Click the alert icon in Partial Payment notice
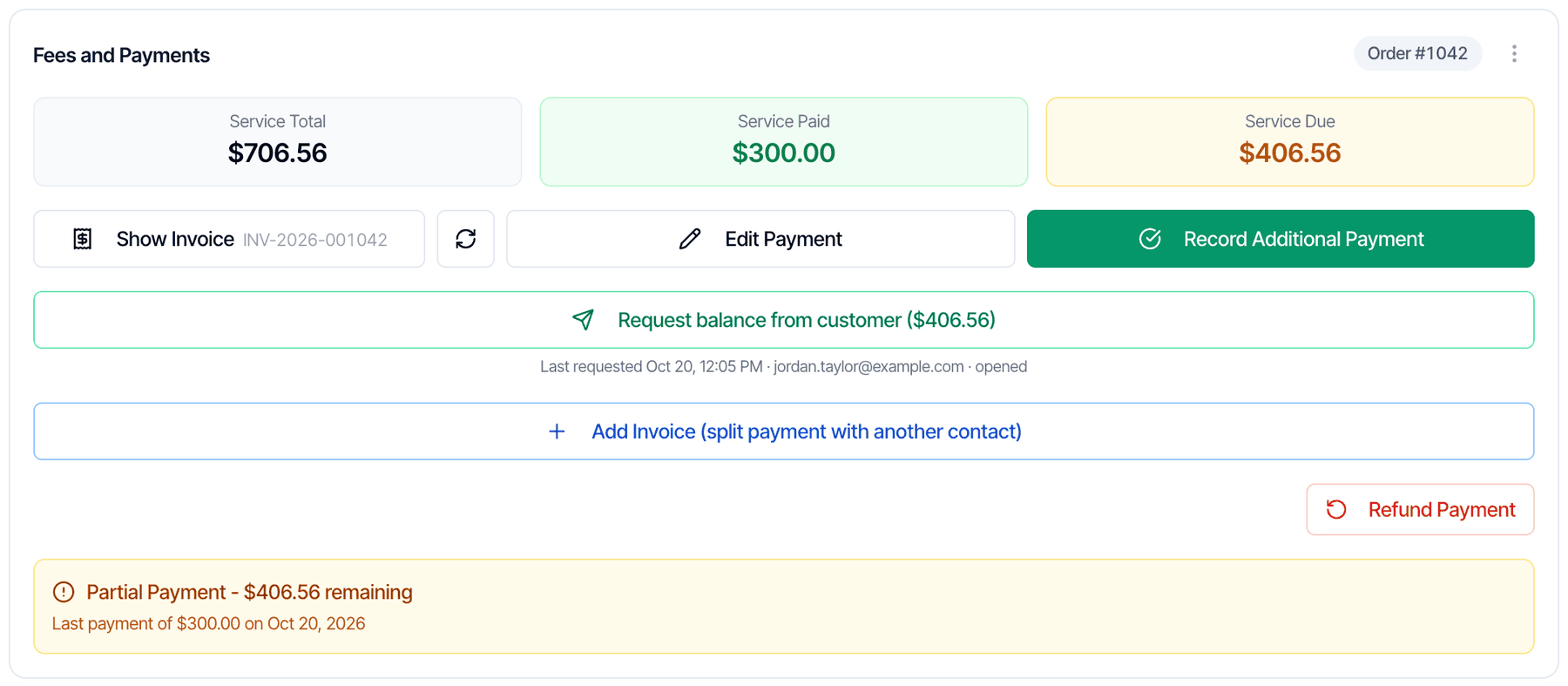The height and width of the screenshot is (686, 1568). click(x=64, y=592)
